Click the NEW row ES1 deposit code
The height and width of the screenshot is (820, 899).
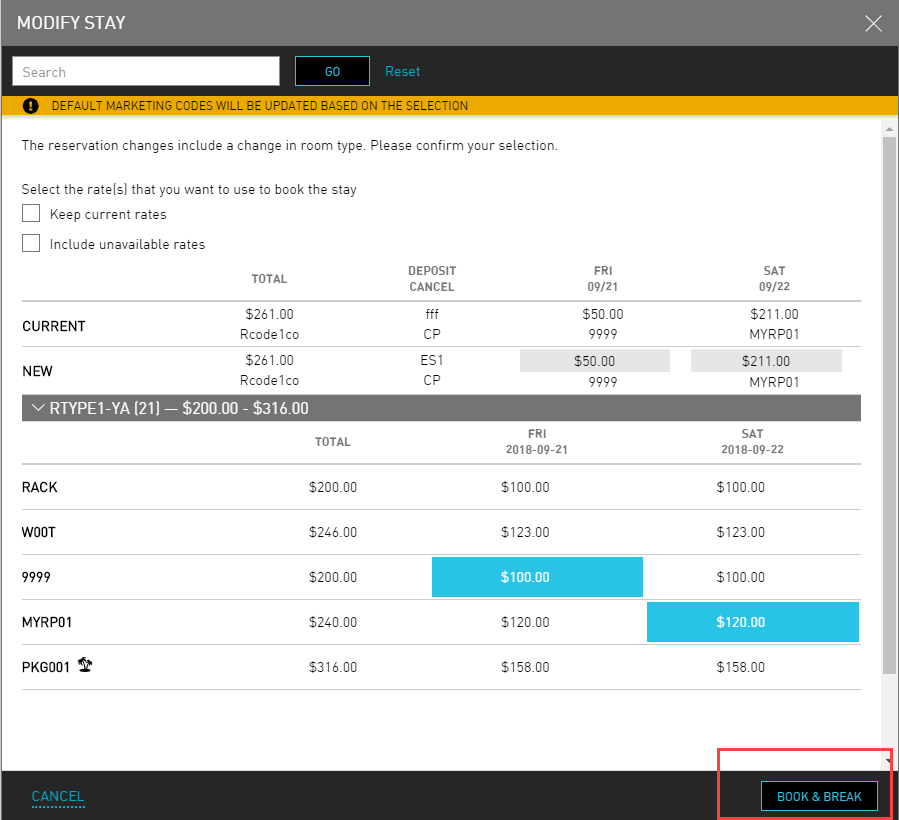point(432,360)
